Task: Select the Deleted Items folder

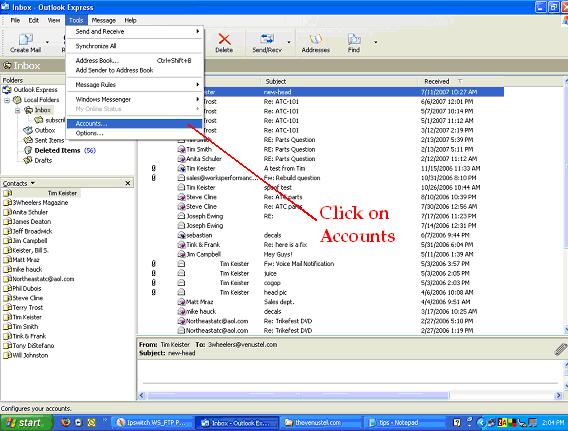Action: click(57, 150)
